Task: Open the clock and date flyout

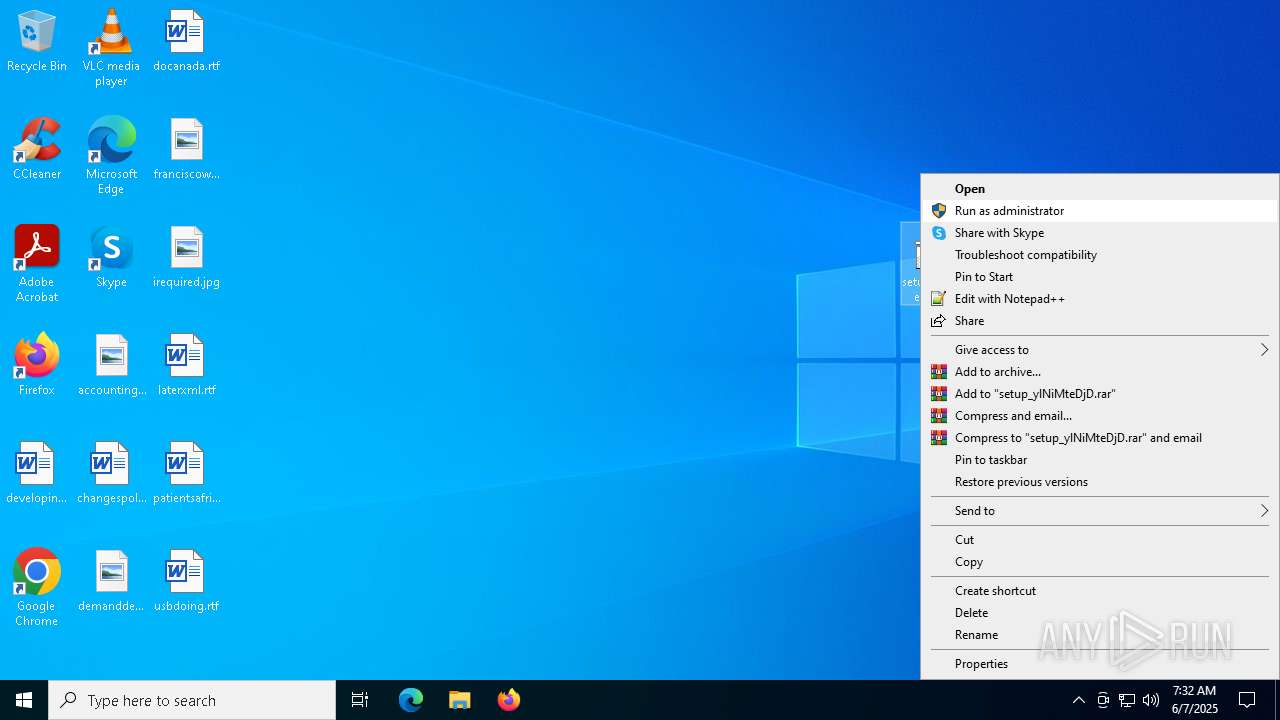Action: pyautogui.click(x=1194, y=700)
